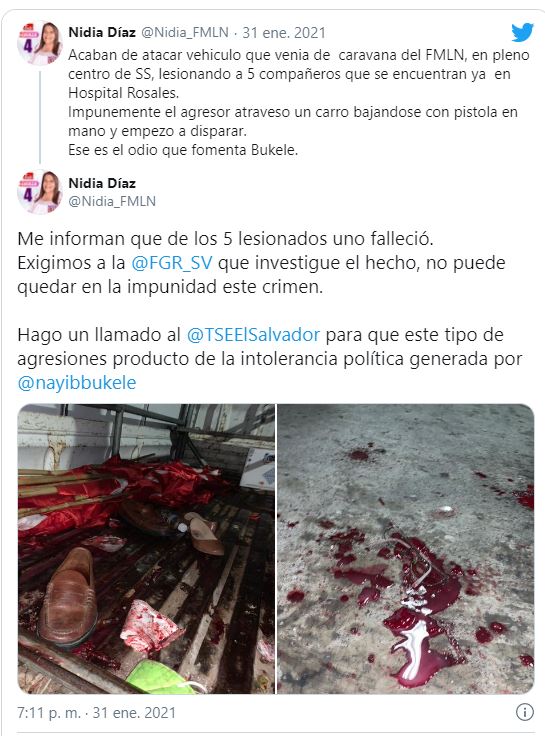Open Nidia Díaz avatar on parent tweet
The image size is (545, 736).
[40, 43]
